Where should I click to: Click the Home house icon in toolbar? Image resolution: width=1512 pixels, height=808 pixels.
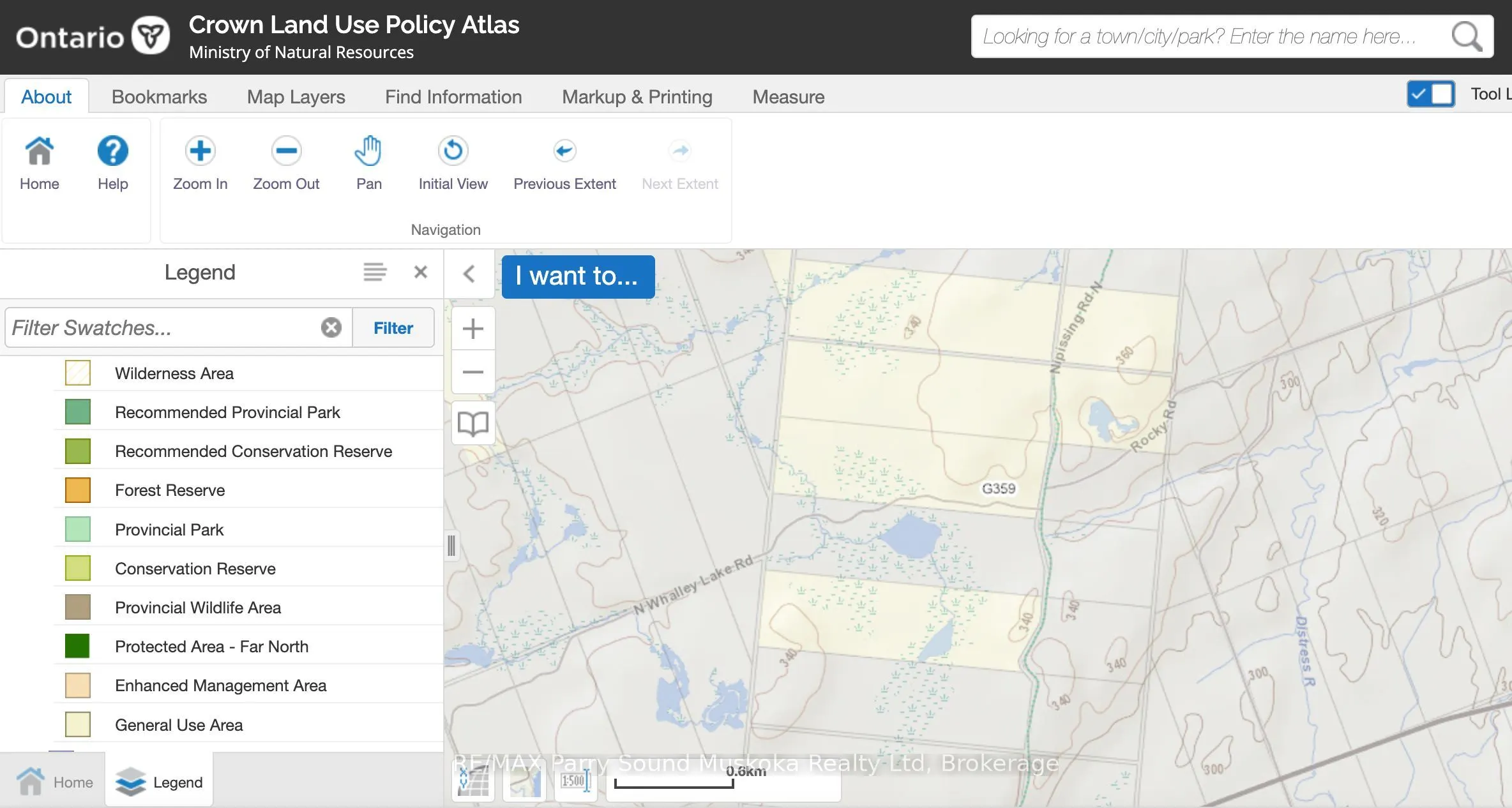(x=40, y=151)
